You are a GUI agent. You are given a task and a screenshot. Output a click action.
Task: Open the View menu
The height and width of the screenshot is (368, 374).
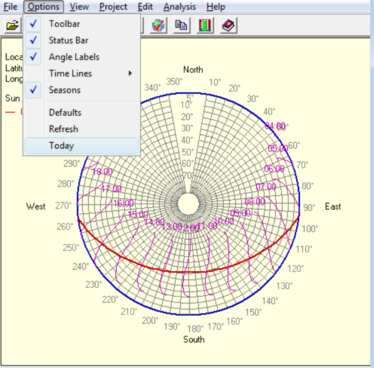[79, 7]
